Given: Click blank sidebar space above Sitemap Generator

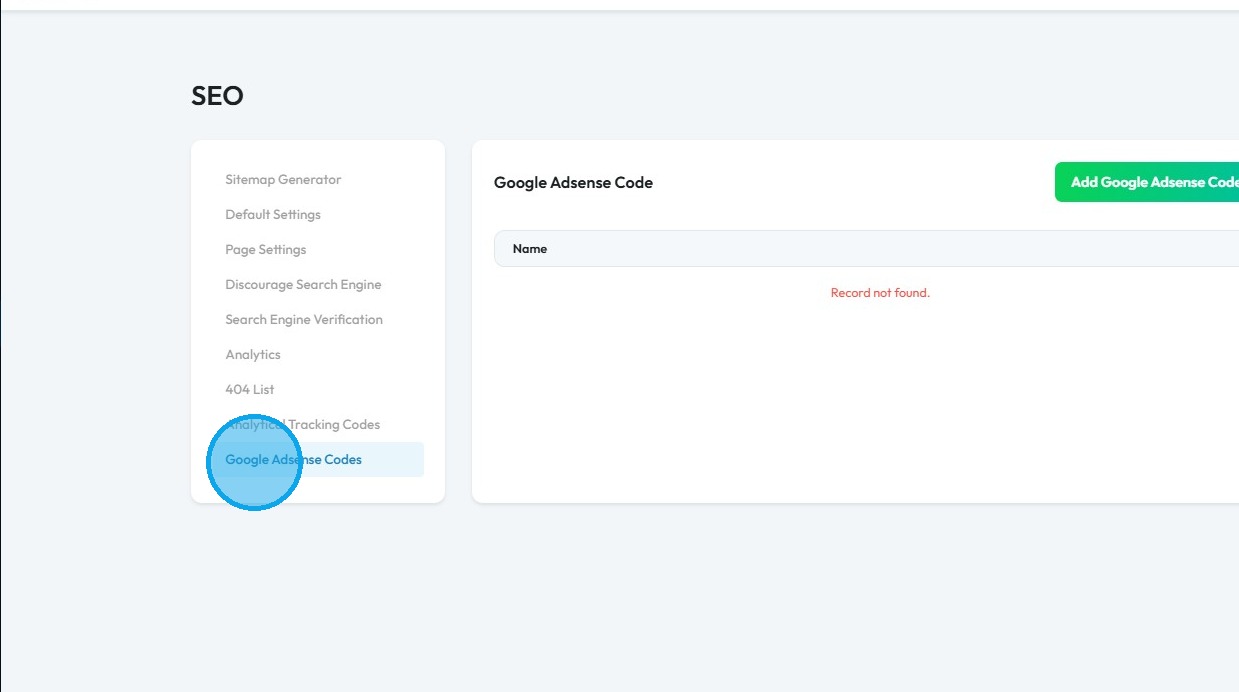Looking at the screenshot, I should [x=318, y=153].
